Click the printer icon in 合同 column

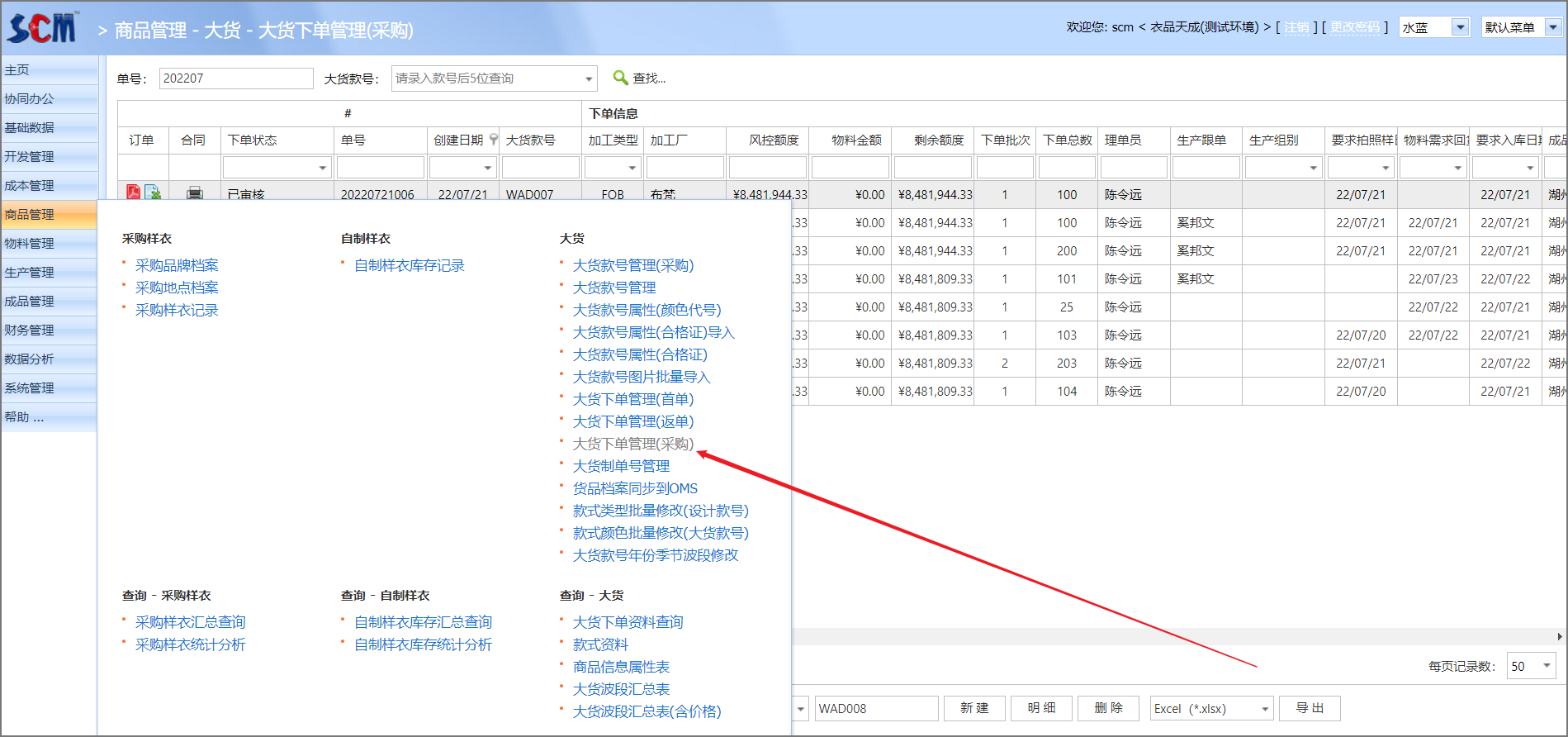click(x=194, y=193)
